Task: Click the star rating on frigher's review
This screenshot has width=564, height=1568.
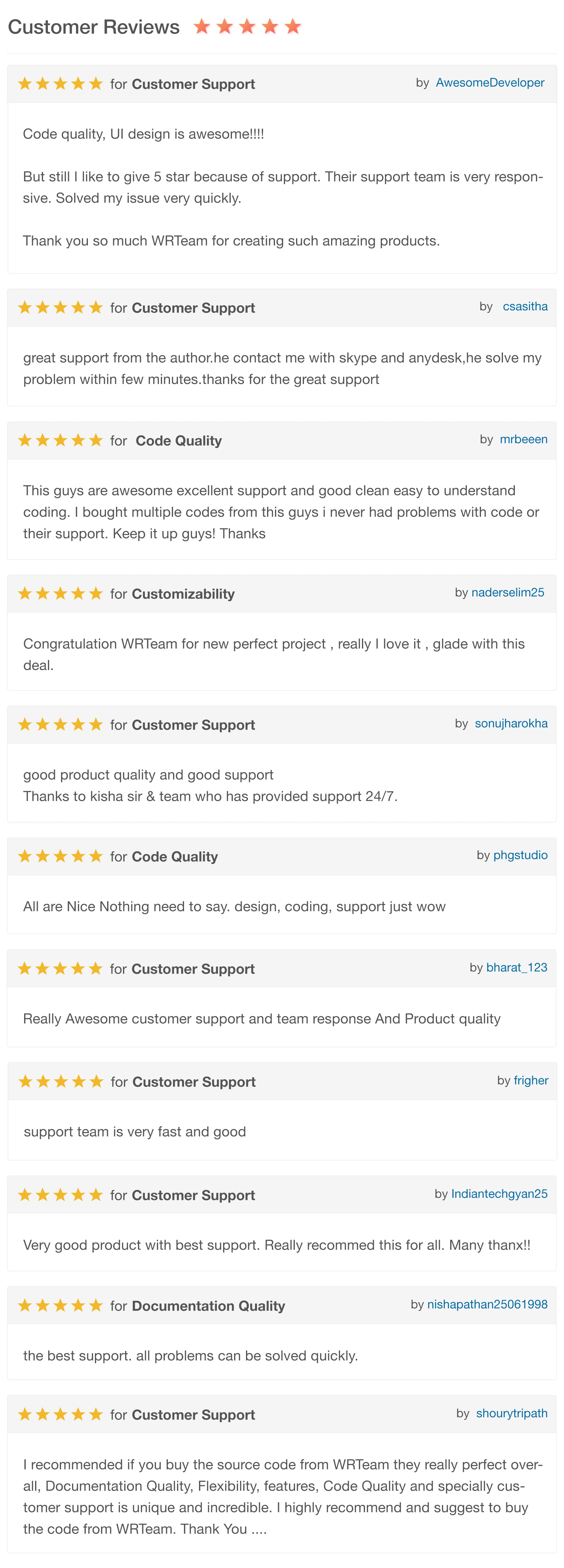Action: click(61, 1082)
